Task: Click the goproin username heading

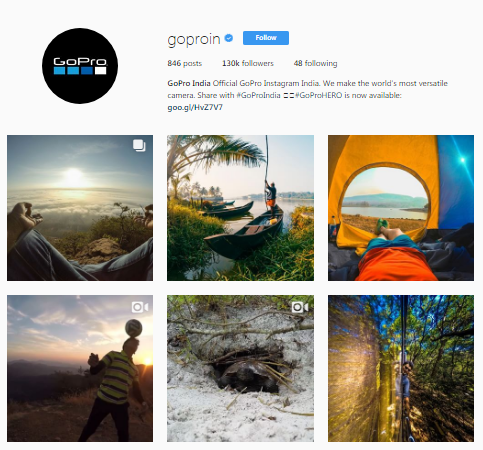Action: (x=194, y=39)
